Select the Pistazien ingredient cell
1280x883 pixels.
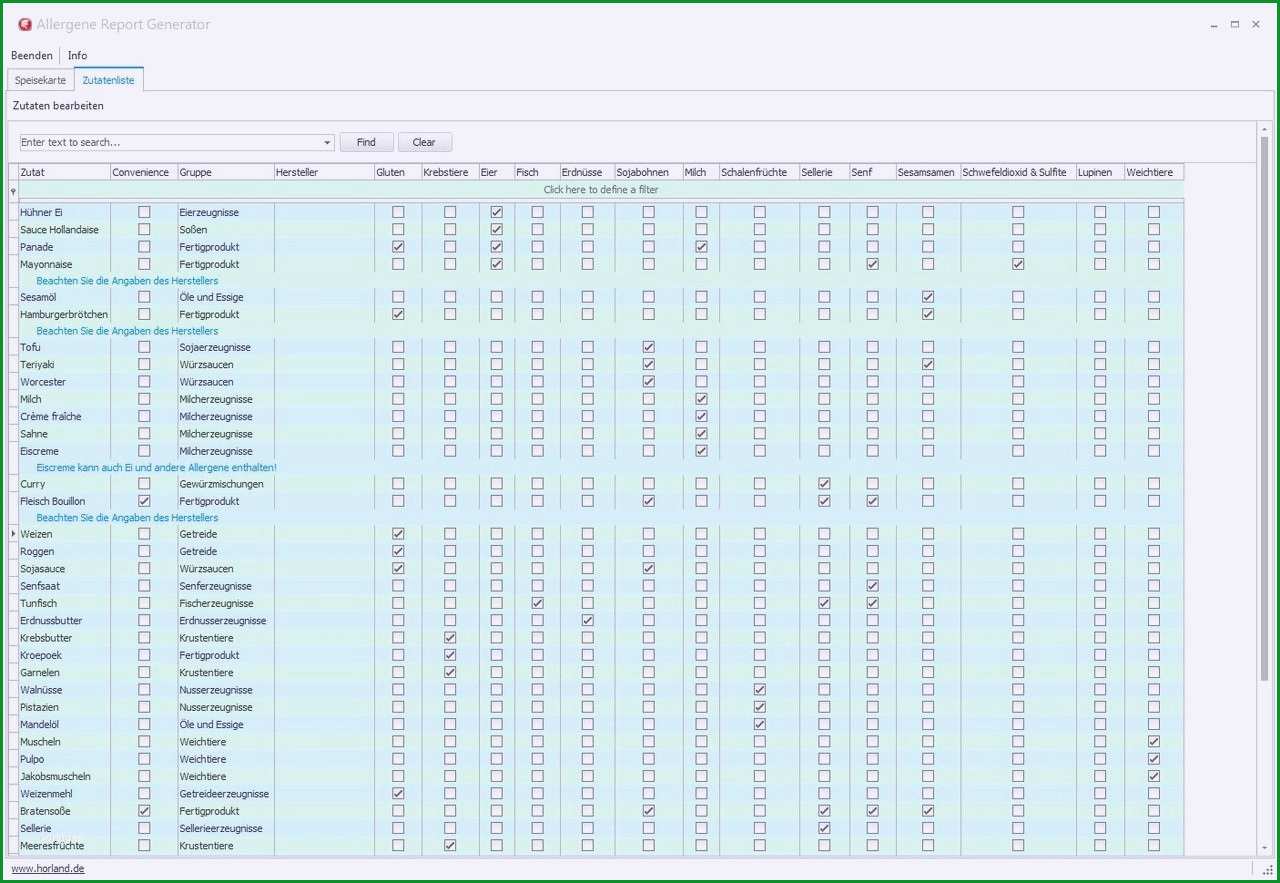[x=64, y=707]
